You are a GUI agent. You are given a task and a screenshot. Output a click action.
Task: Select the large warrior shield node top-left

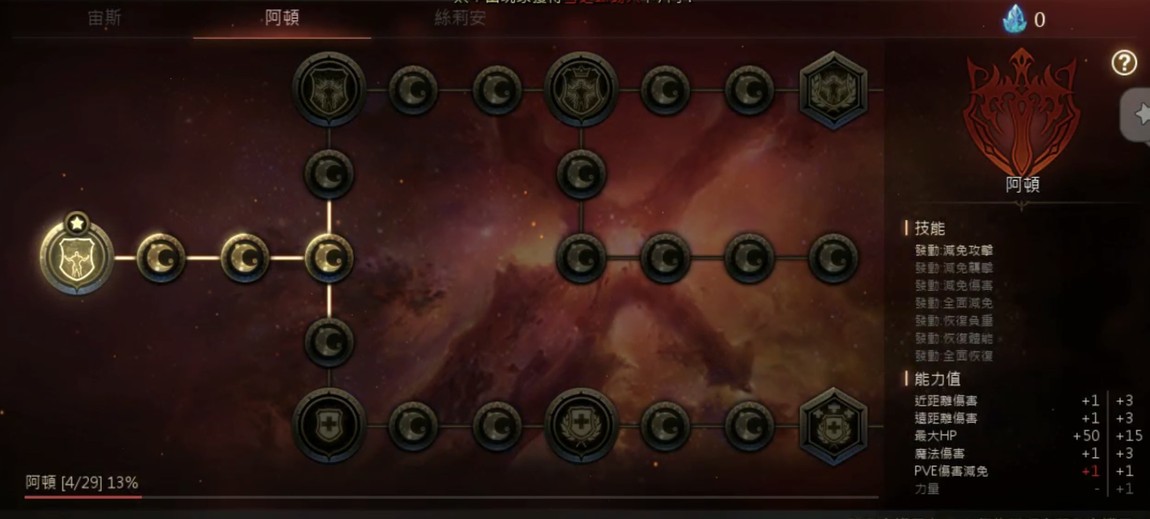(x=329, y=89)
